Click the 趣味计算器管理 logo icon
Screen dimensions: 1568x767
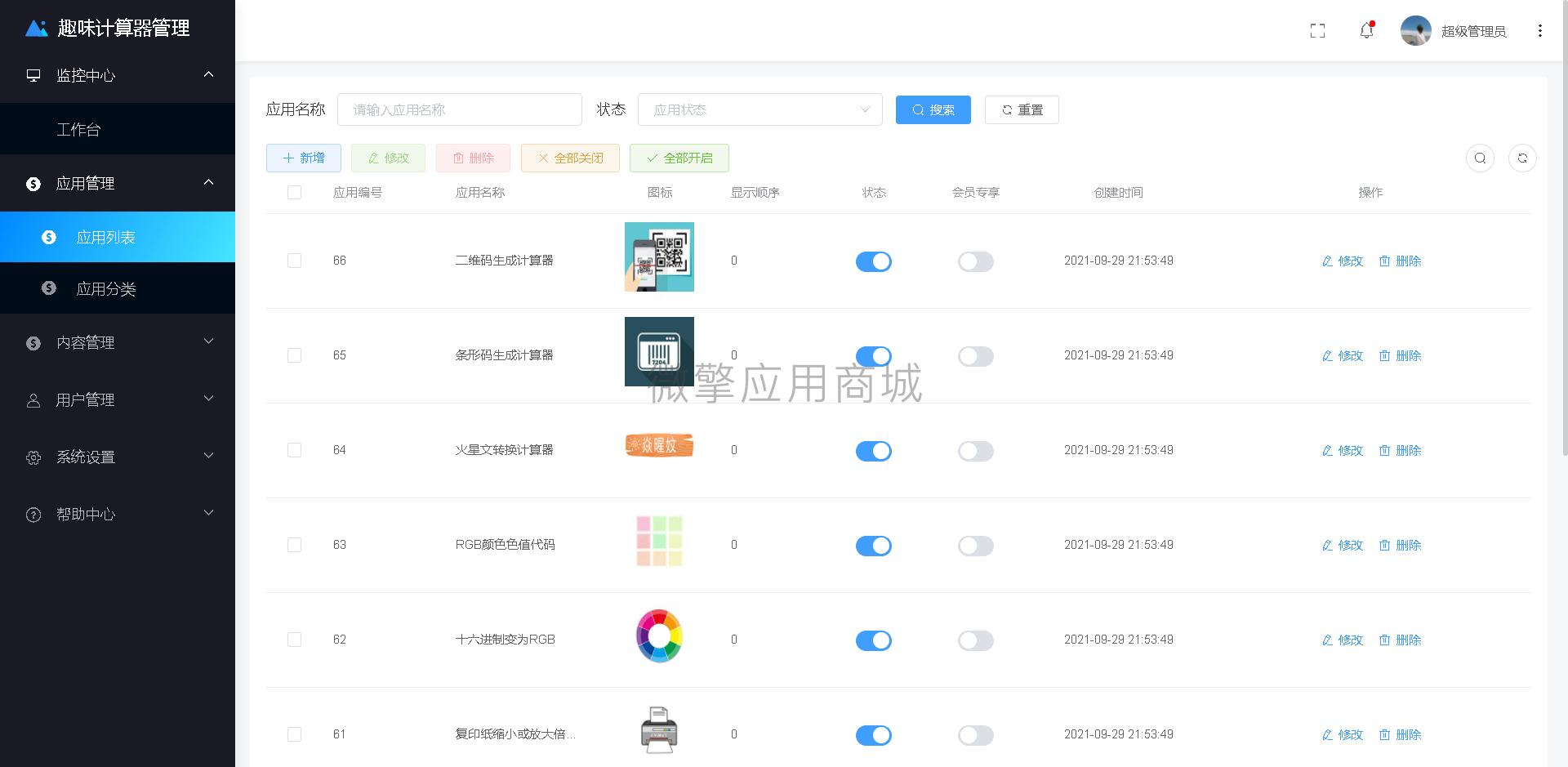[x=37, y=29]
